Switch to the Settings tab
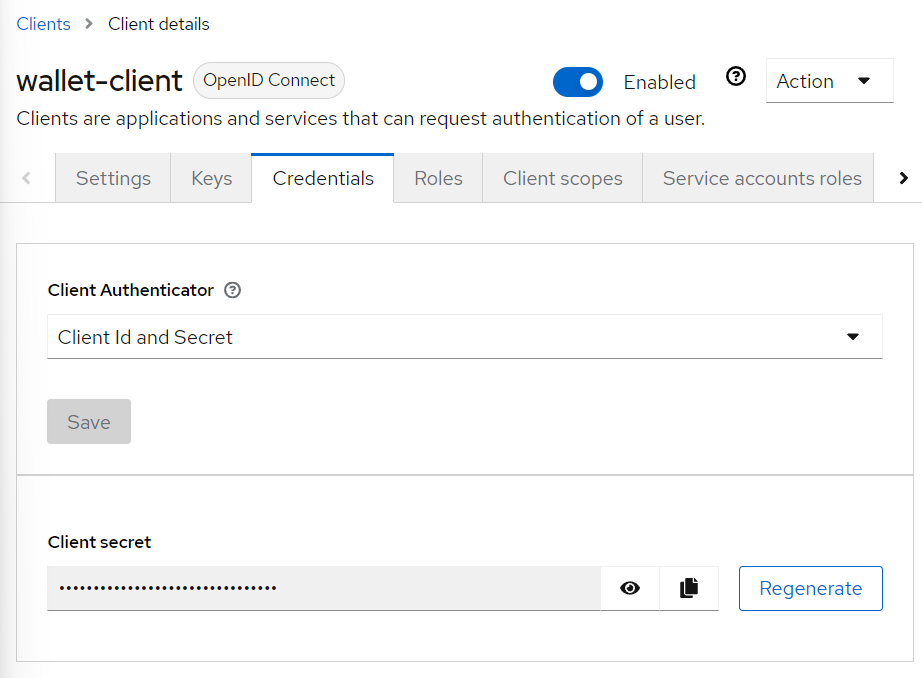 [x=113, y=178]
